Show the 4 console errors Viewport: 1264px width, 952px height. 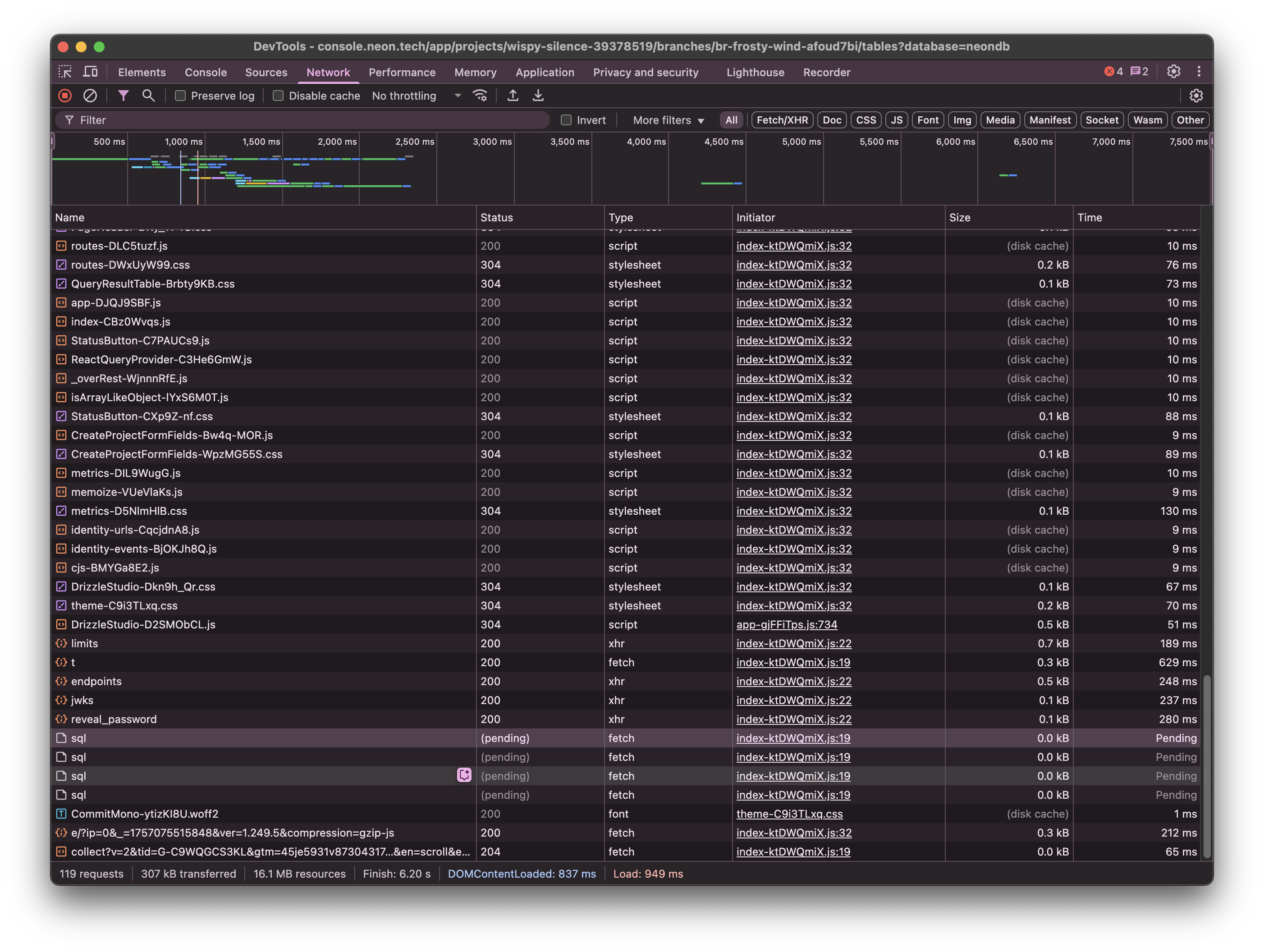click(x=1114, y=72)
